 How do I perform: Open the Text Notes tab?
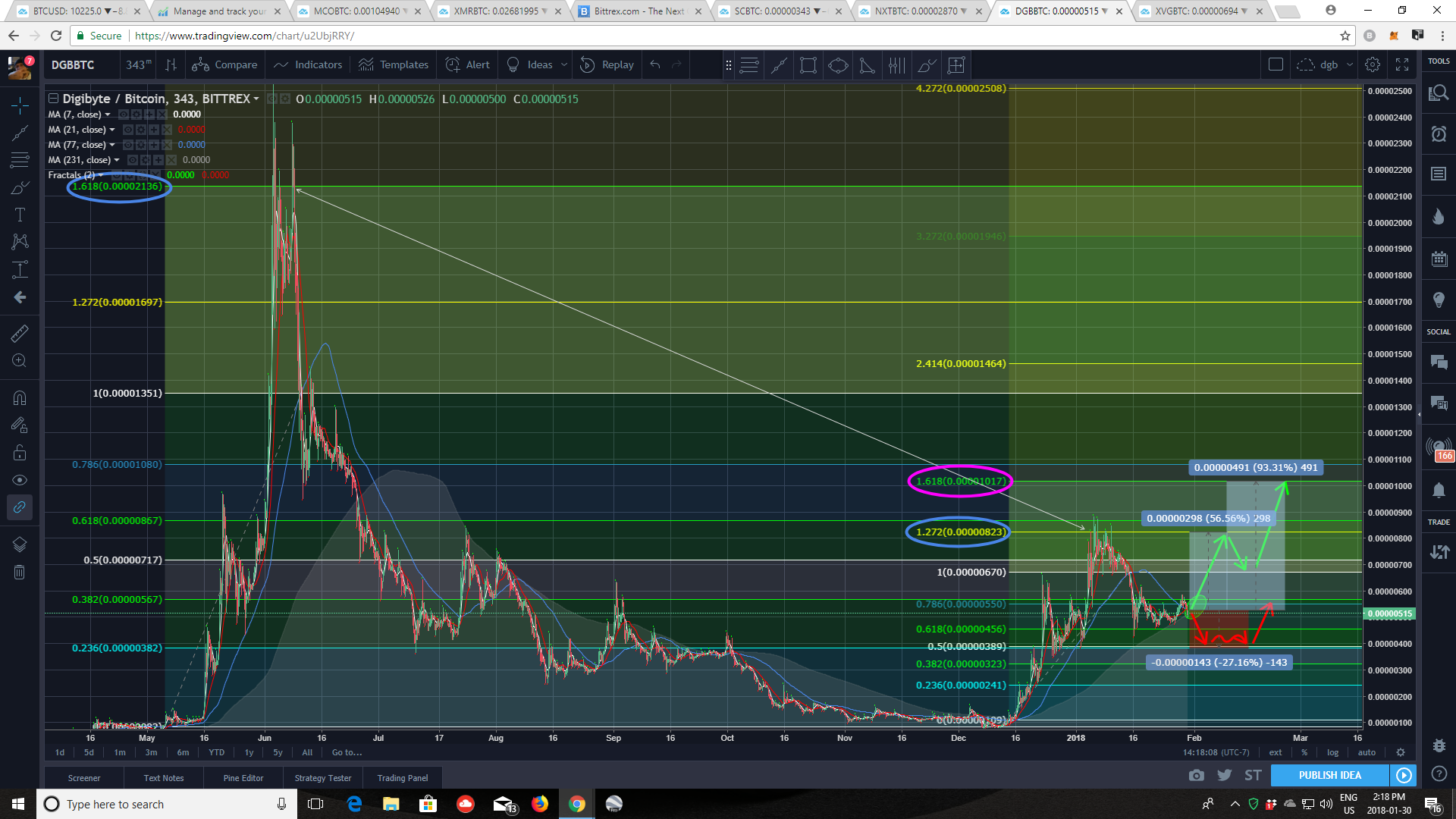[164, 778]
